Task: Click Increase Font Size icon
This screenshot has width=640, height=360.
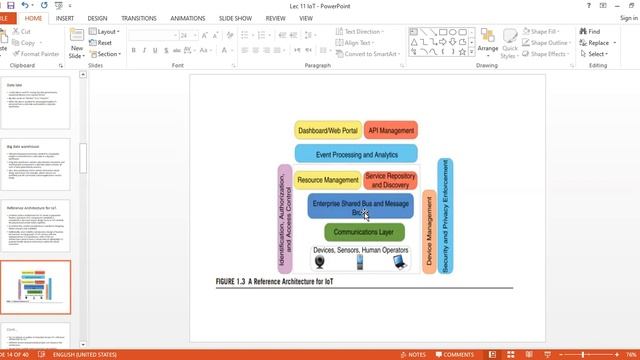Action: pyautogui.click(x=204, y=36)
